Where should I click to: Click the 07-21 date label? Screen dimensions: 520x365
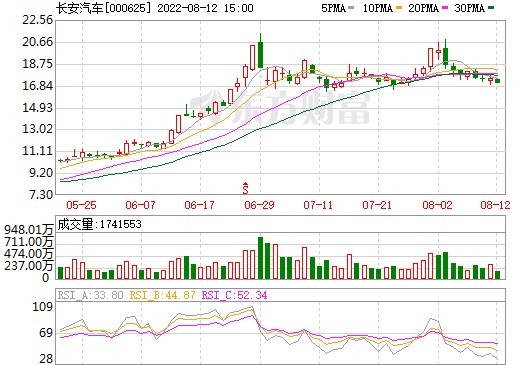[377, 205]
